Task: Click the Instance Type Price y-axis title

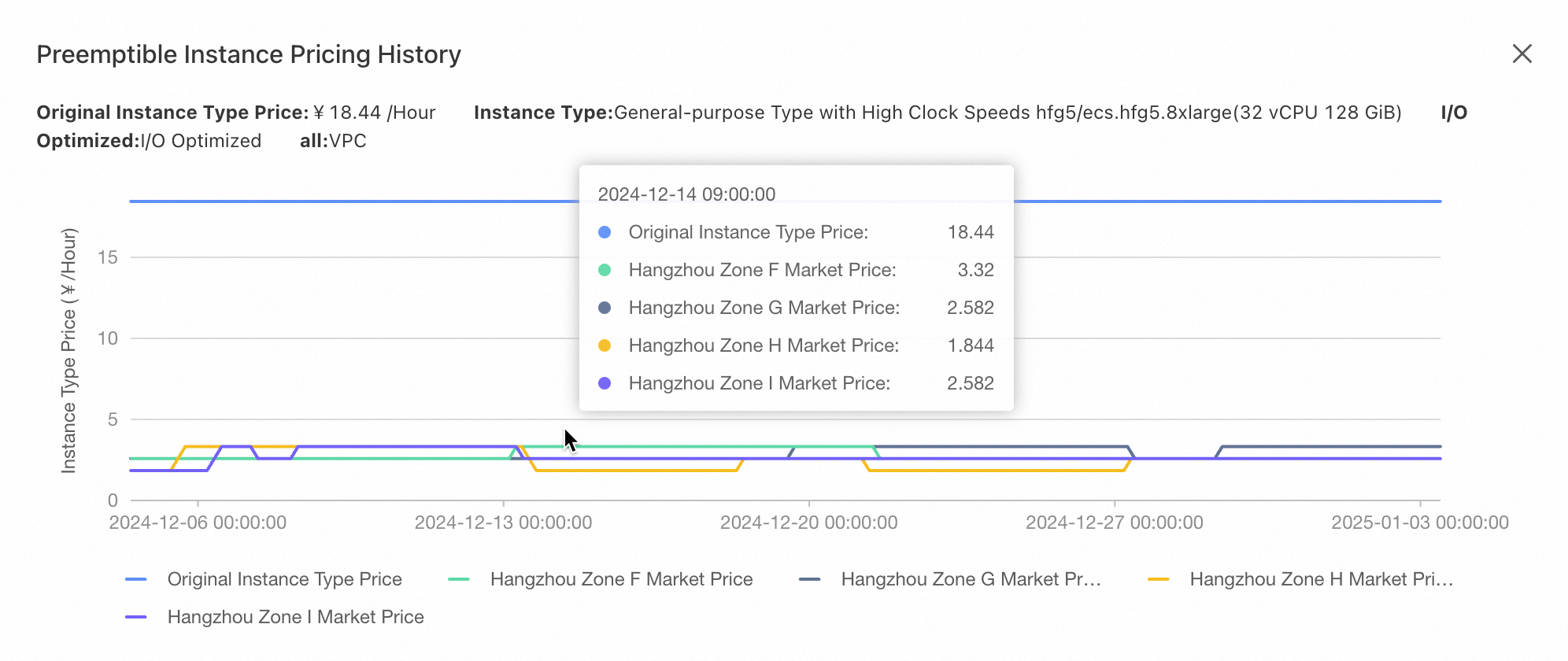Action: (x=69, y=351)
